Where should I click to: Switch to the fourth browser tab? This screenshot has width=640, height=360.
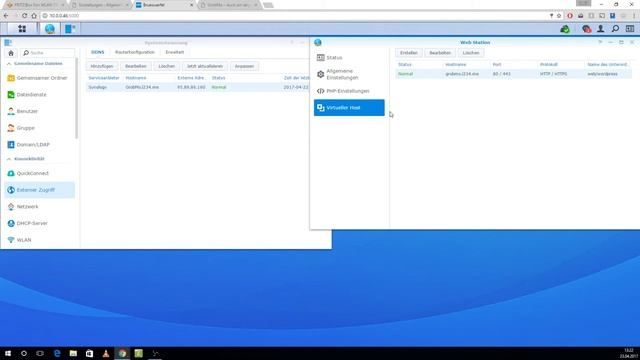coord(229,5)
